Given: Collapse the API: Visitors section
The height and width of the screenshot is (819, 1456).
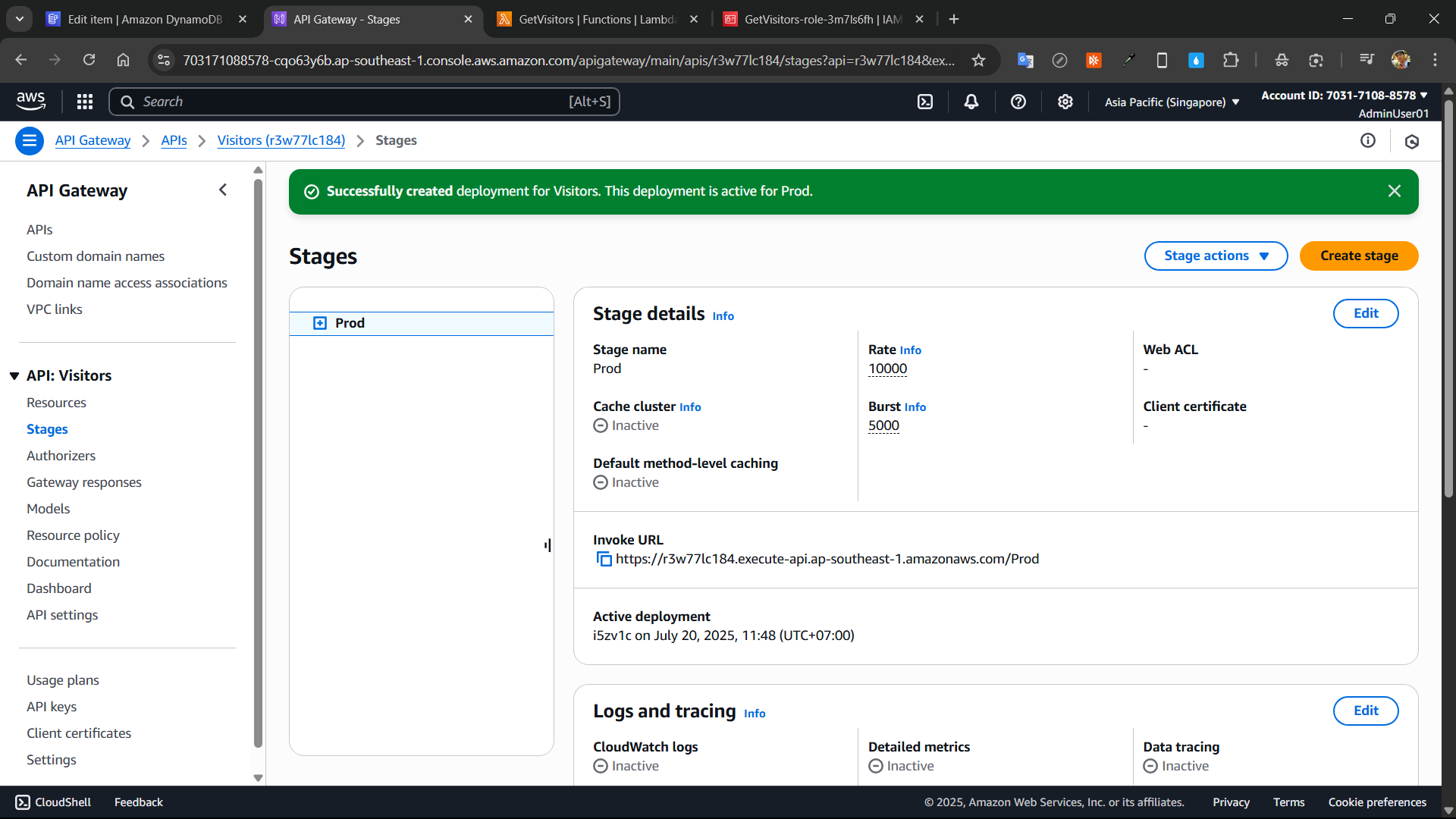Looking at the screenshot, I should 14,376.
